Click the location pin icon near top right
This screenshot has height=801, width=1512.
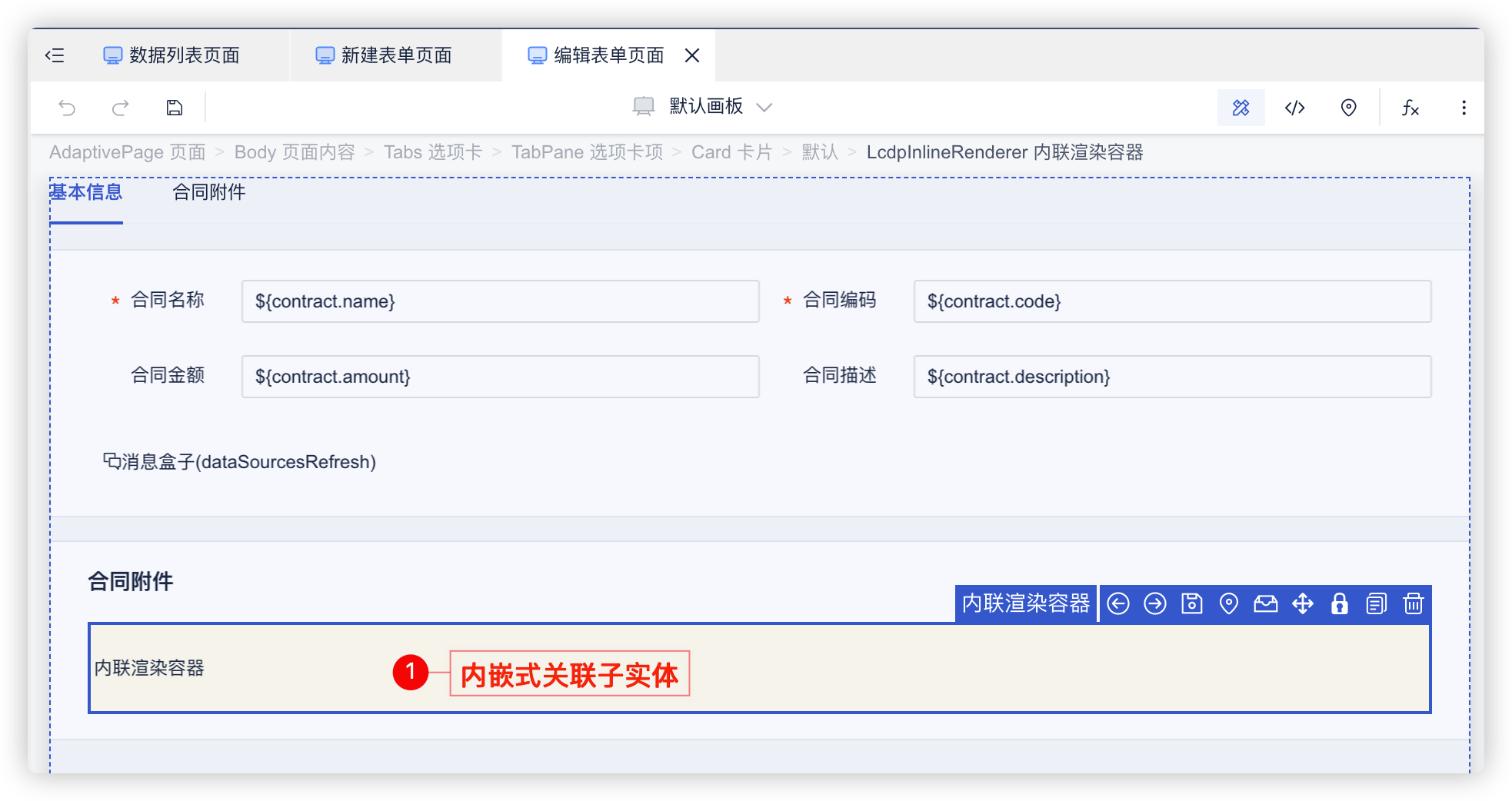tap(1348, 108)
